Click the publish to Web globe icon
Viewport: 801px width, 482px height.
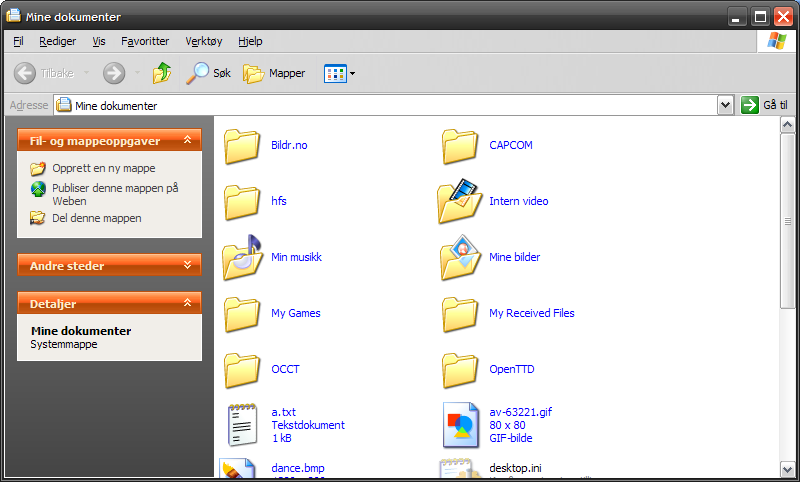[x=38, y=189]
